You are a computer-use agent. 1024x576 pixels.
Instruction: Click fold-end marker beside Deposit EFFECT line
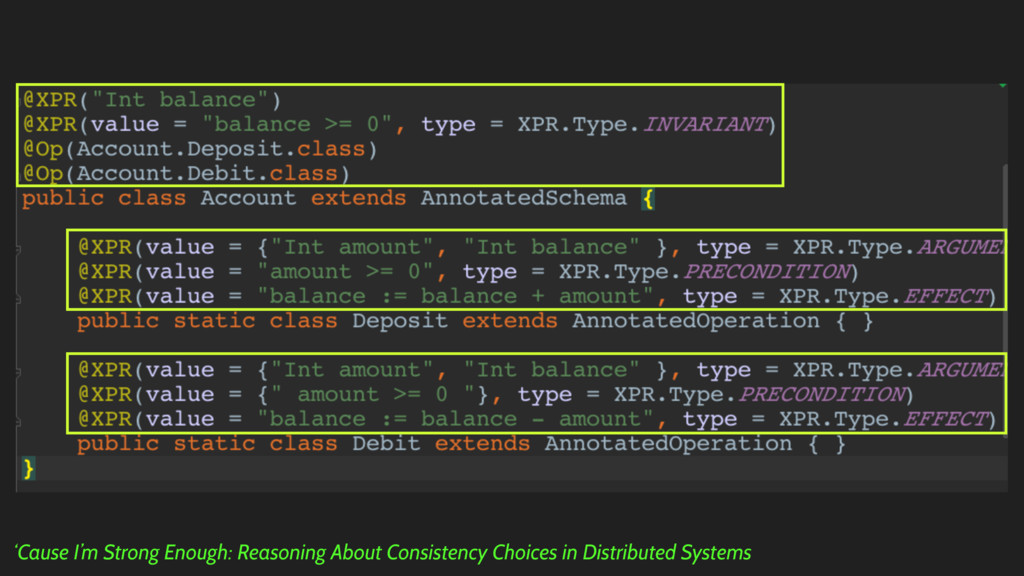coord(19,296)
